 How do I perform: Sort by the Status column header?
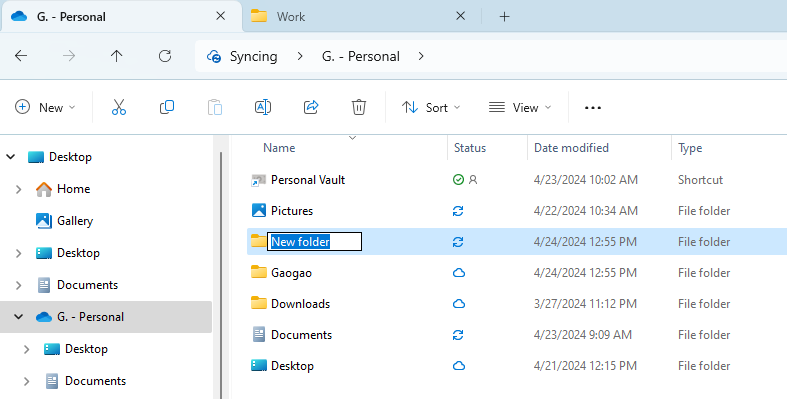(470, 148)
